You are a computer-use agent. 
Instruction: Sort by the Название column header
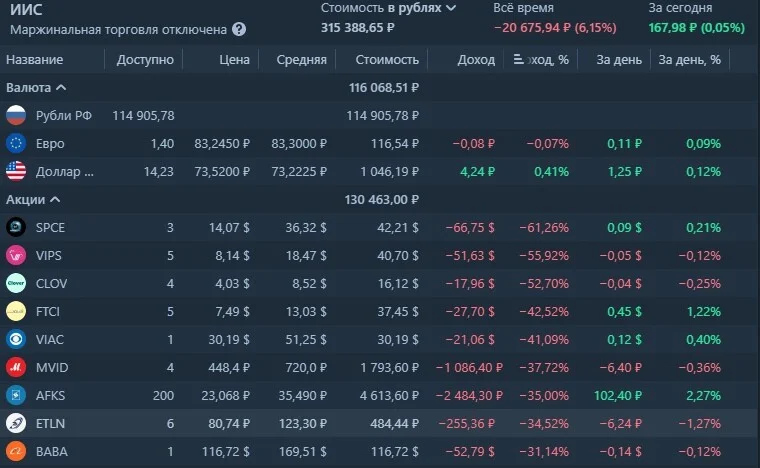click(34, 60)
